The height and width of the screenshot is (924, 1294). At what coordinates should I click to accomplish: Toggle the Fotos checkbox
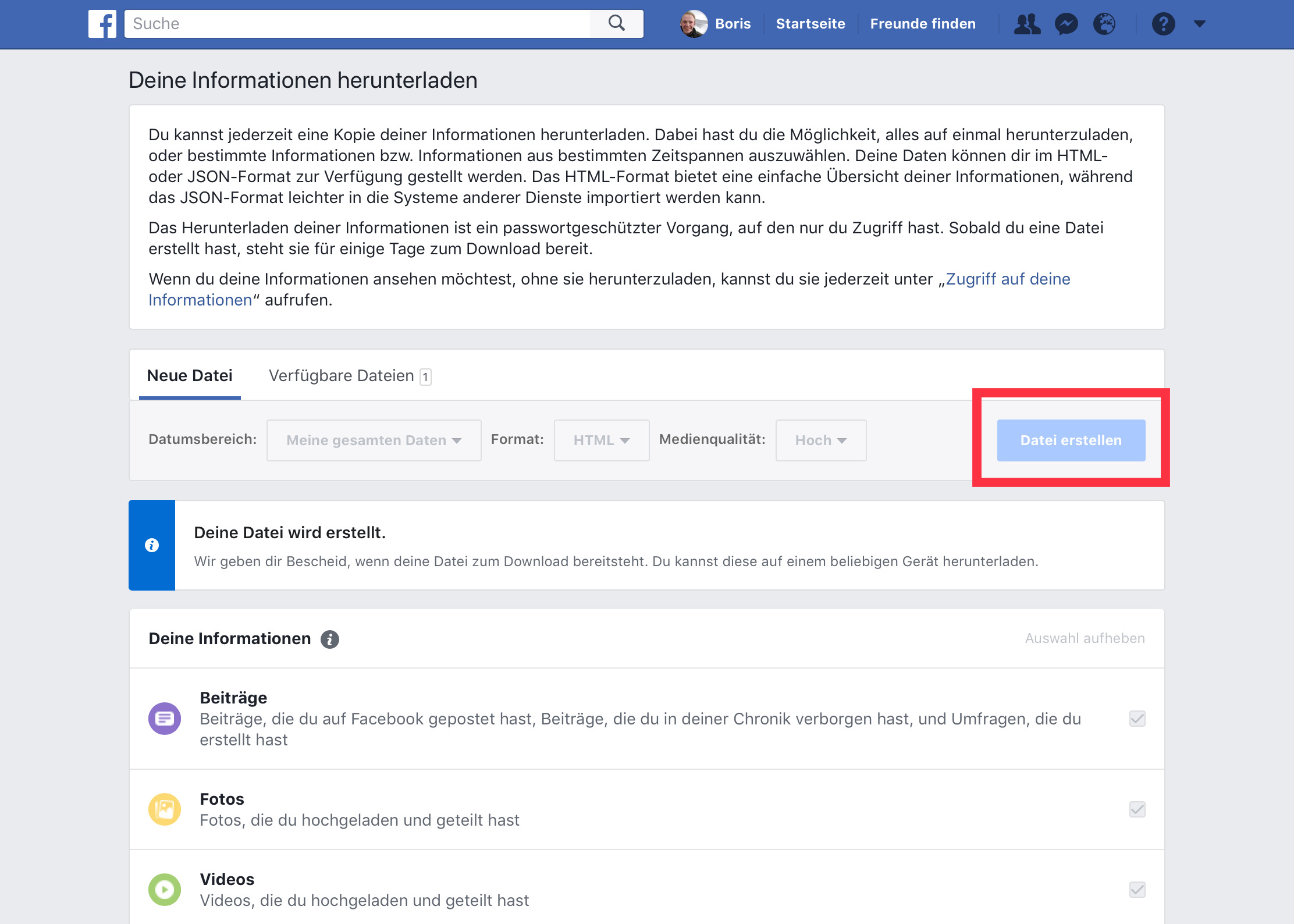click(x=1137, y=809)
